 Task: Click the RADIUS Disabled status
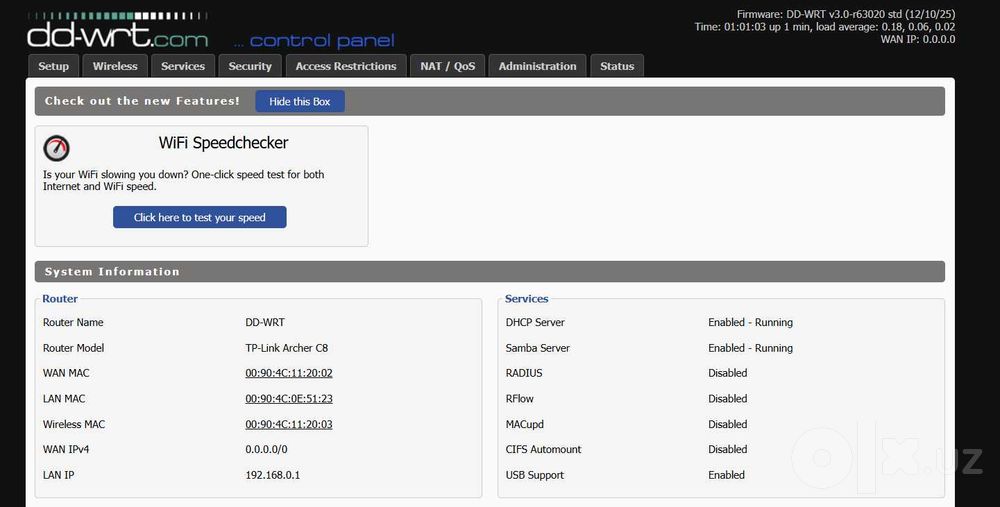[728, 373]
